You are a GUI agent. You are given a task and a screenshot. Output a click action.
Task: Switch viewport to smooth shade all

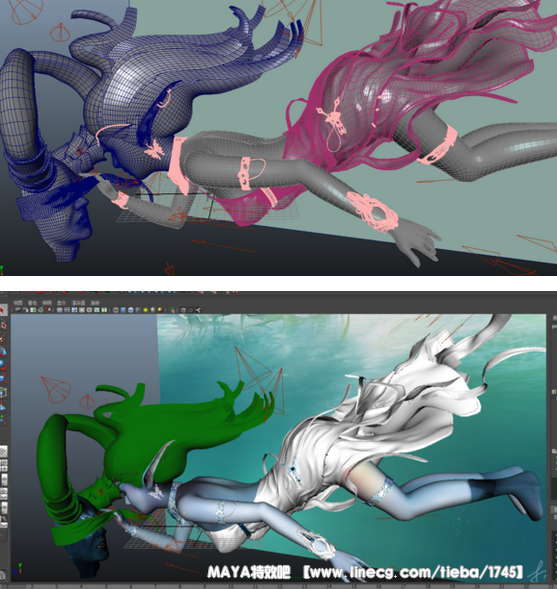tap(123, 310)
